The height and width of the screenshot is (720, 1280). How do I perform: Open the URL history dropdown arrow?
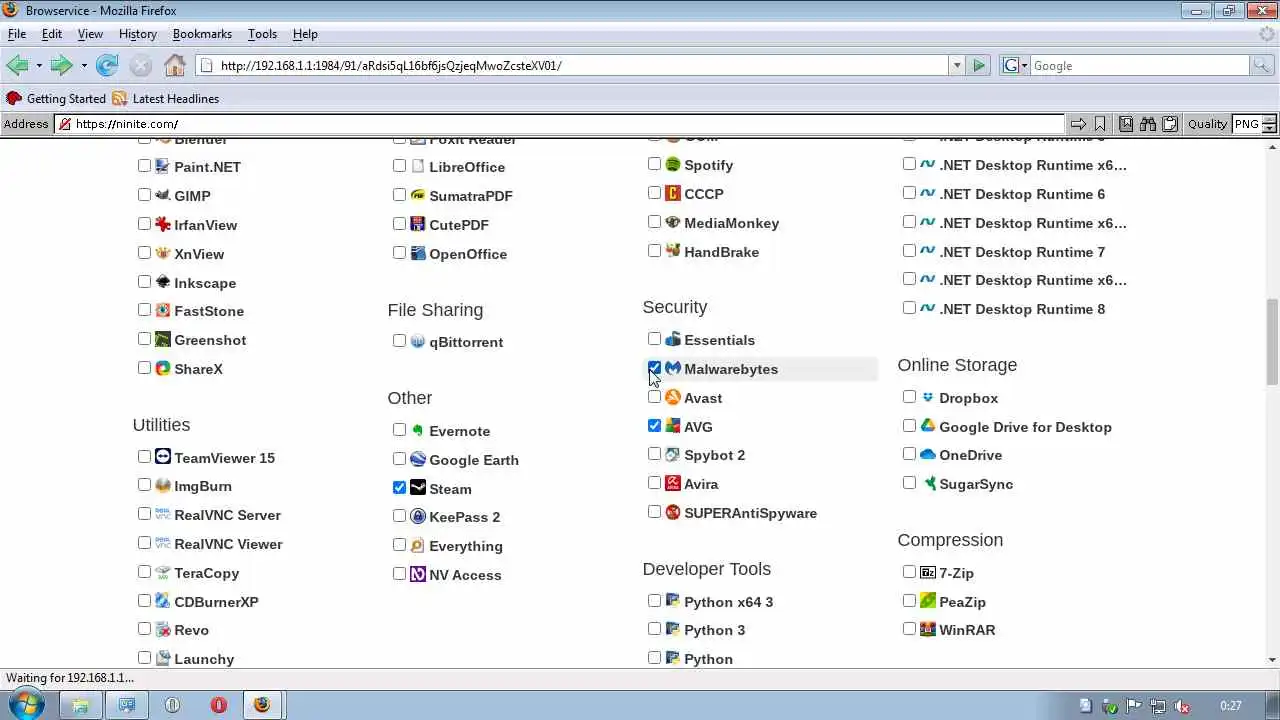(957, 66)
